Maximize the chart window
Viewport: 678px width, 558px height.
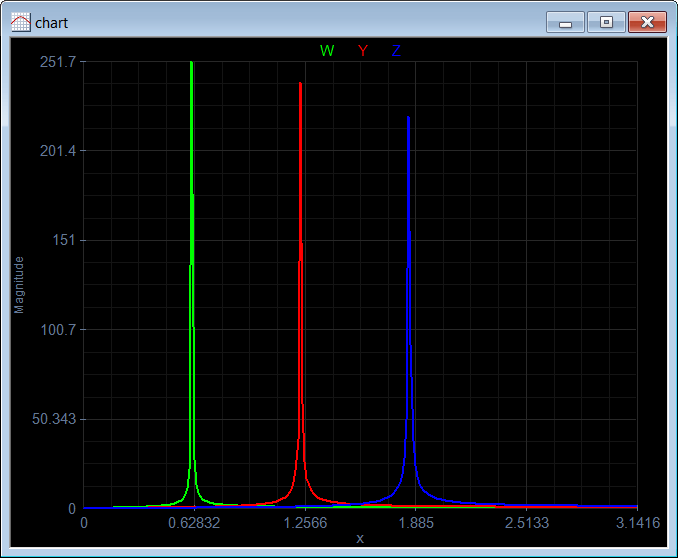(x=606, y=22)
